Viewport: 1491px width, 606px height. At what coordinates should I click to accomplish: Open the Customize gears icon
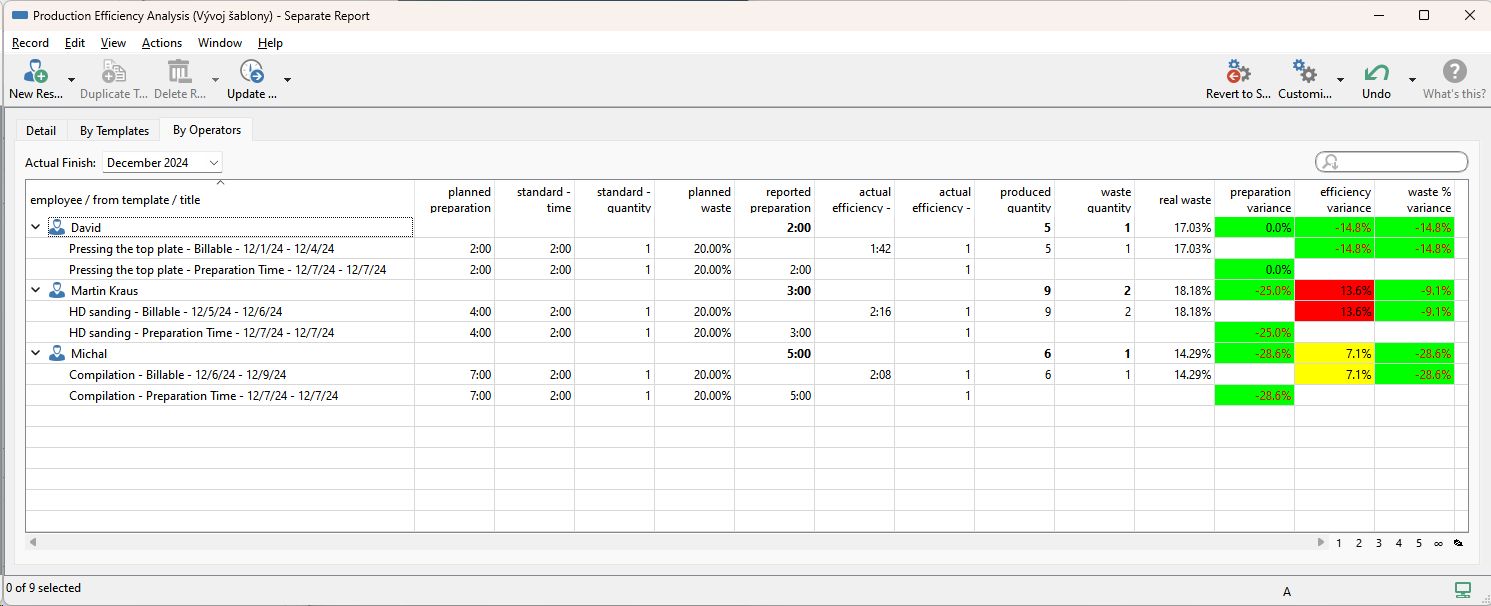(1304, 73)
